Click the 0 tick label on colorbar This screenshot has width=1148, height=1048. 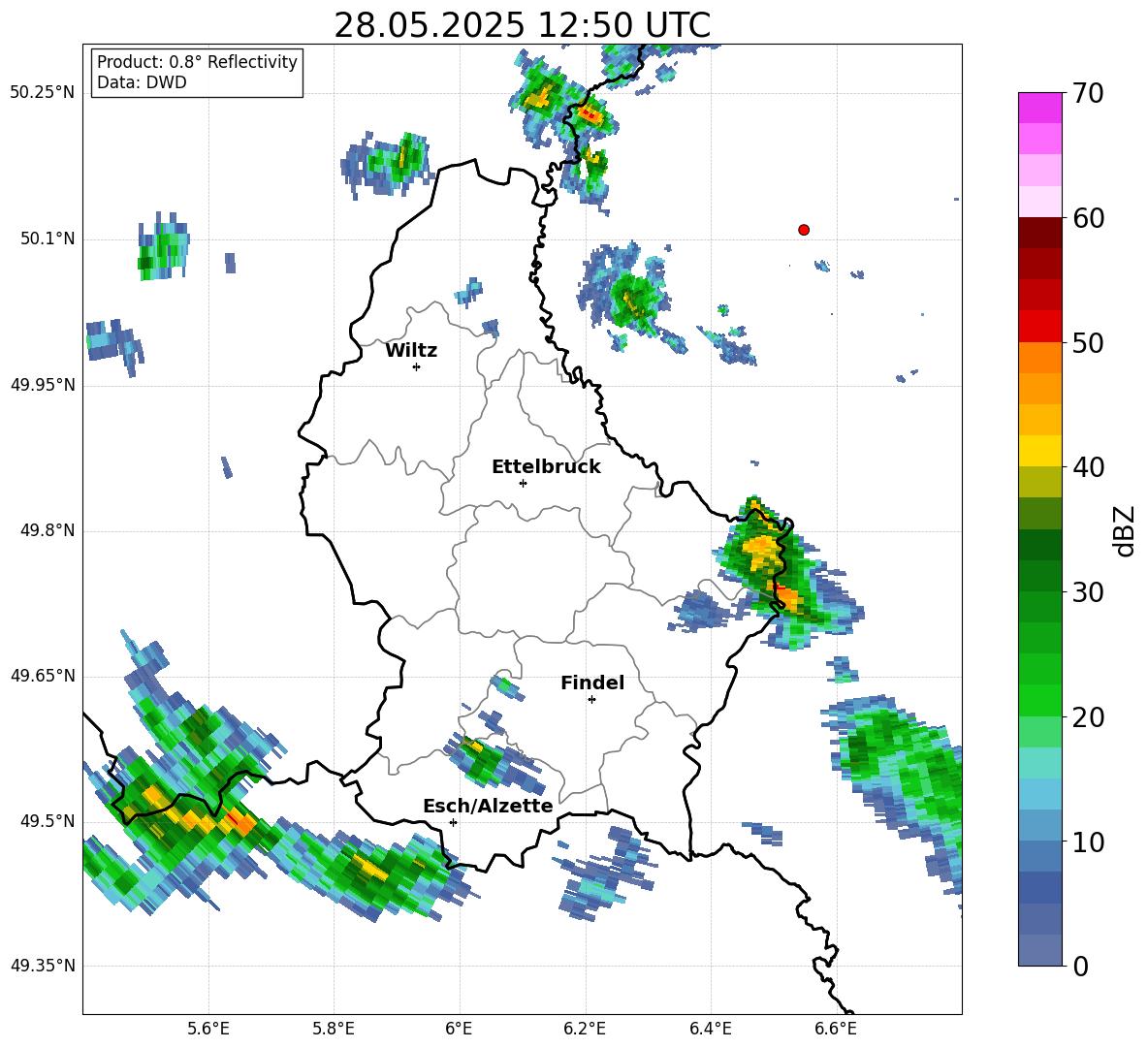[x=1080, y=966]
